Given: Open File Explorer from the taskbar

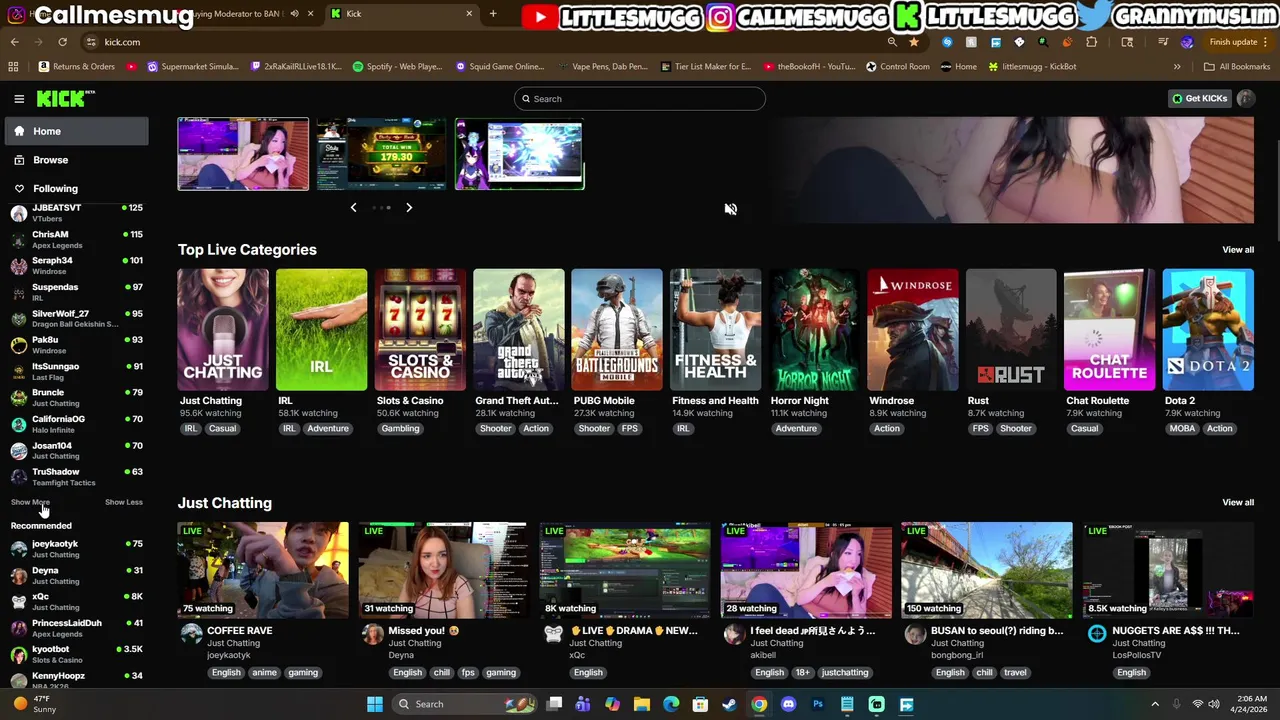Looking at the screenshot, I should 642,704.
